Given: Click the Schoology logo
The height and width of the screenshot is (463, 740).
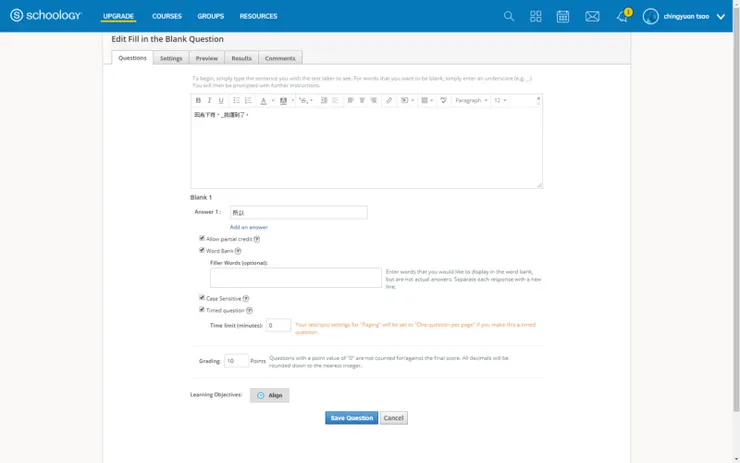Looking at the screenshot, I should coord(46,16).
